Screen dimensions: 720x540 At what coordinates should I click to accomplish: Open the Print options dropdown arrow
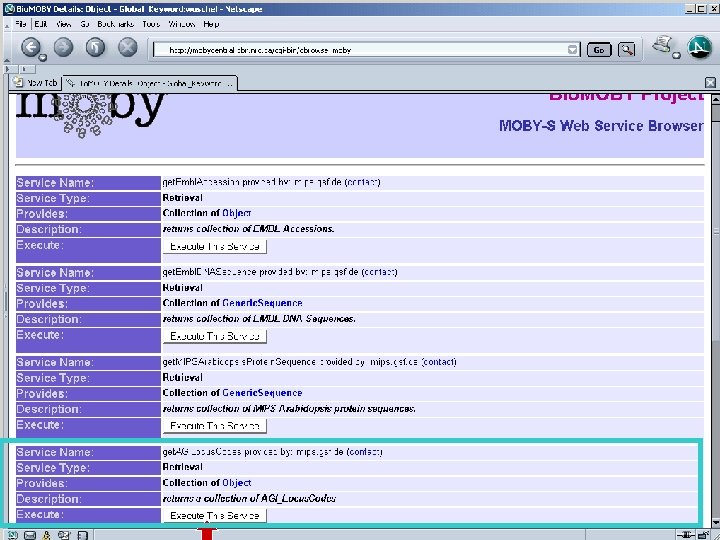[x=676, y=56]
